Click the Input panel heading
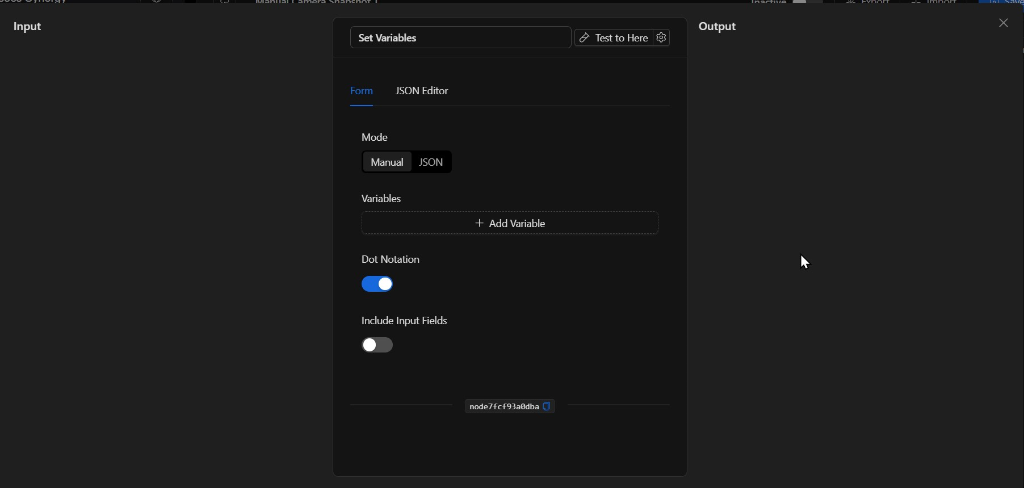 point(27,26)
